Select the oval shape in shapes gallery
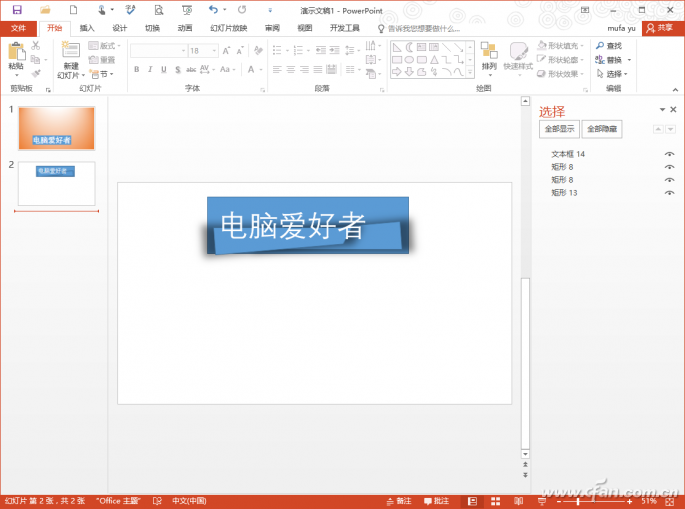 (x=409, y=60)
